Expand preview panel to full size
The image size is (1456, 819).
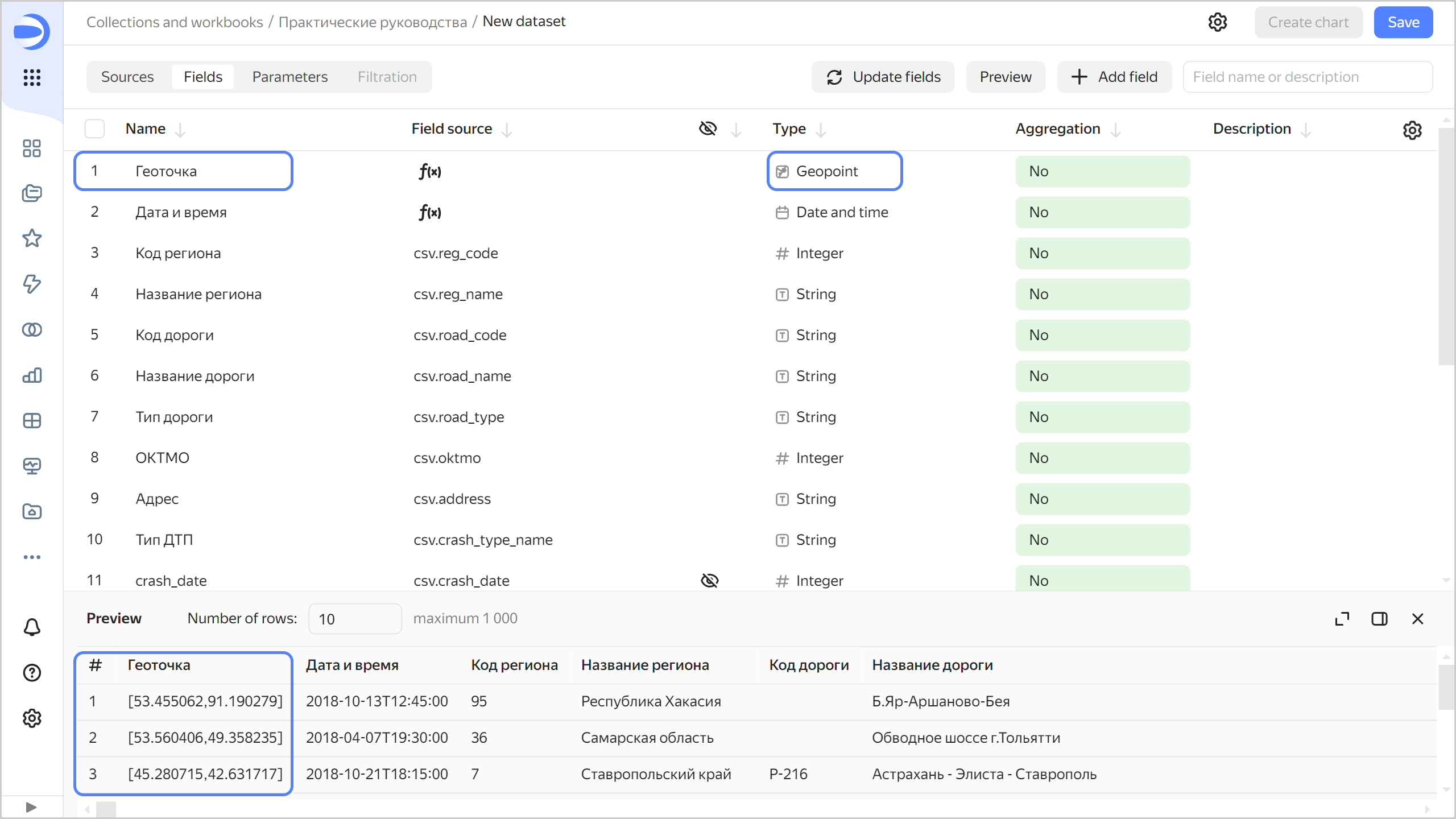point(1342,619)
